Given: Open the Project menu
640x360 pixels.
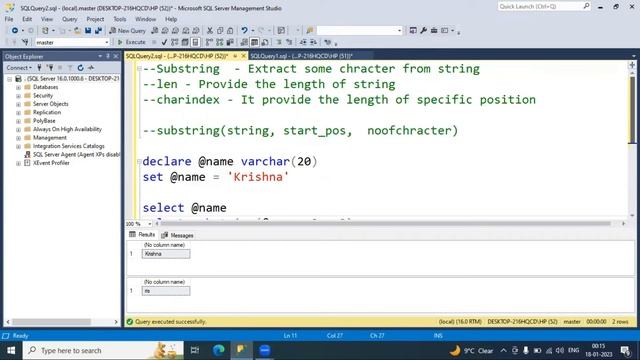Looking at the screenshot, I should (x=95, y=19).
